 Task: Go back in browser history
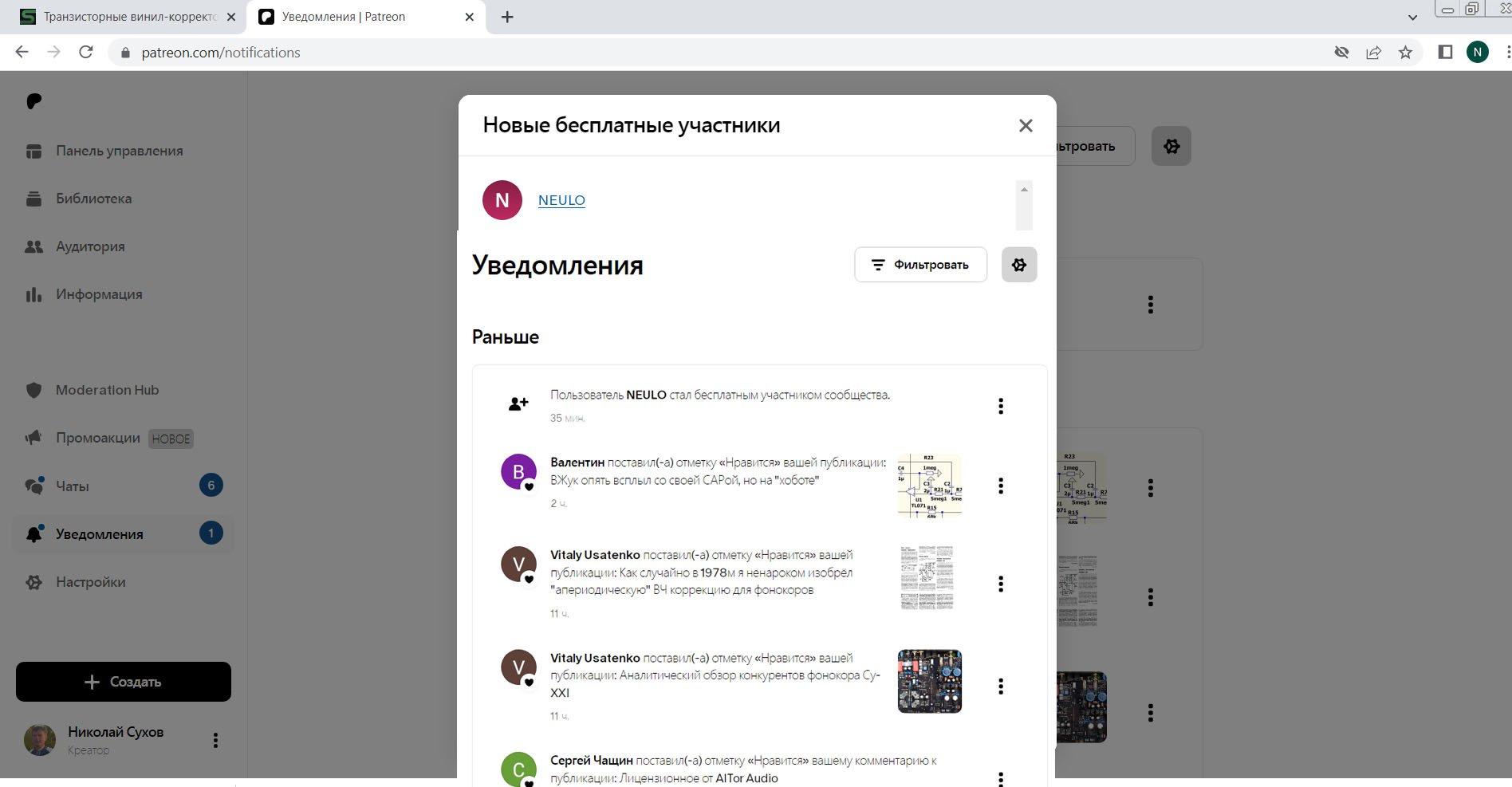pos(22,52)
